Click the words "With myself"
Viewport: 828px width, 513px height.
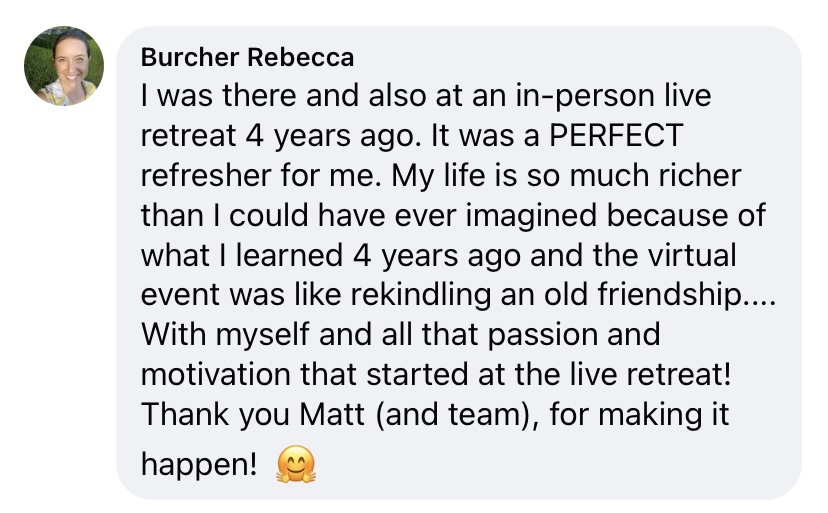tap(211, 335)
